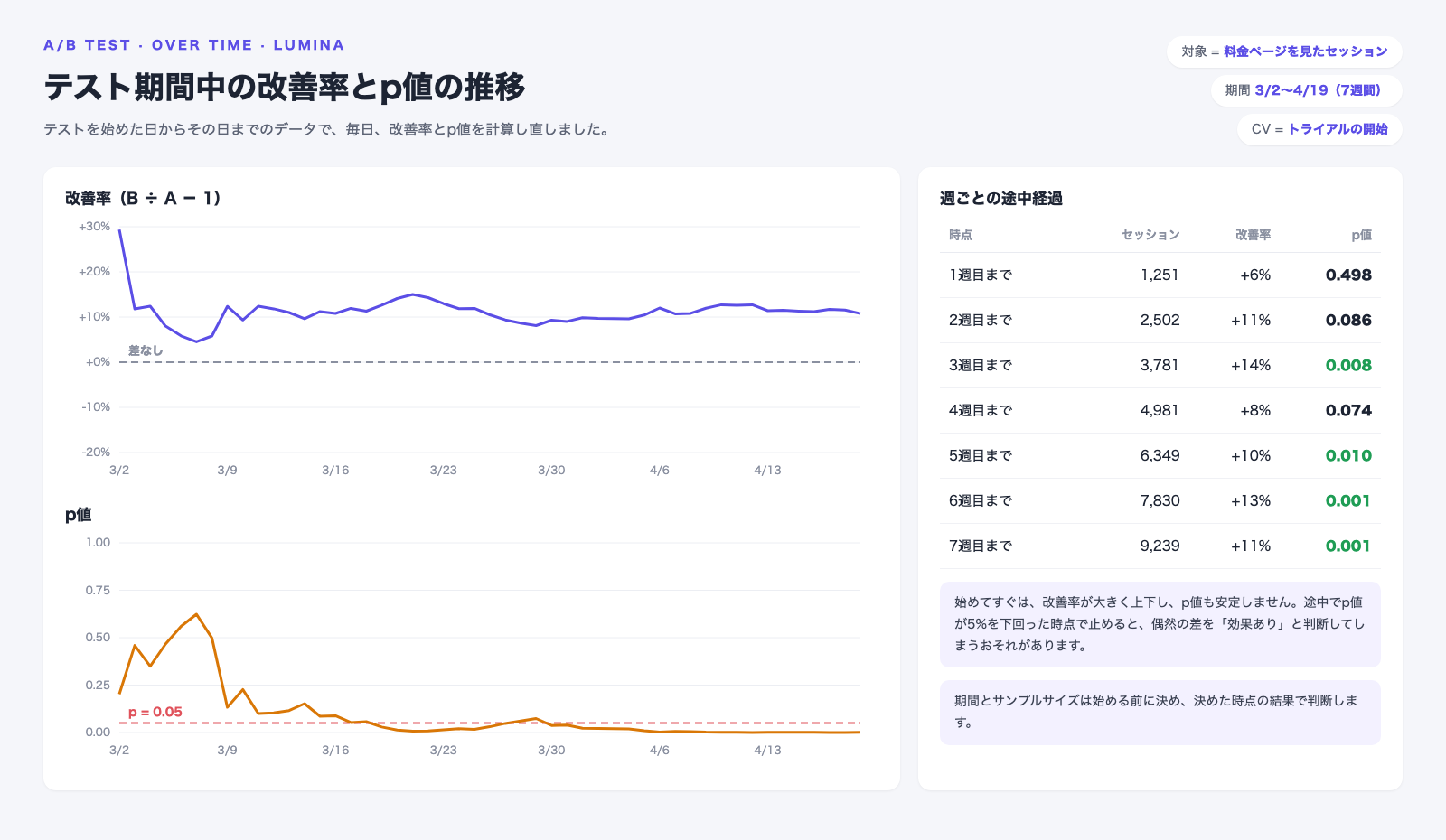
Task: Click the A/B TEST · OVER TIME · LUMINA label
Action: 194,45
